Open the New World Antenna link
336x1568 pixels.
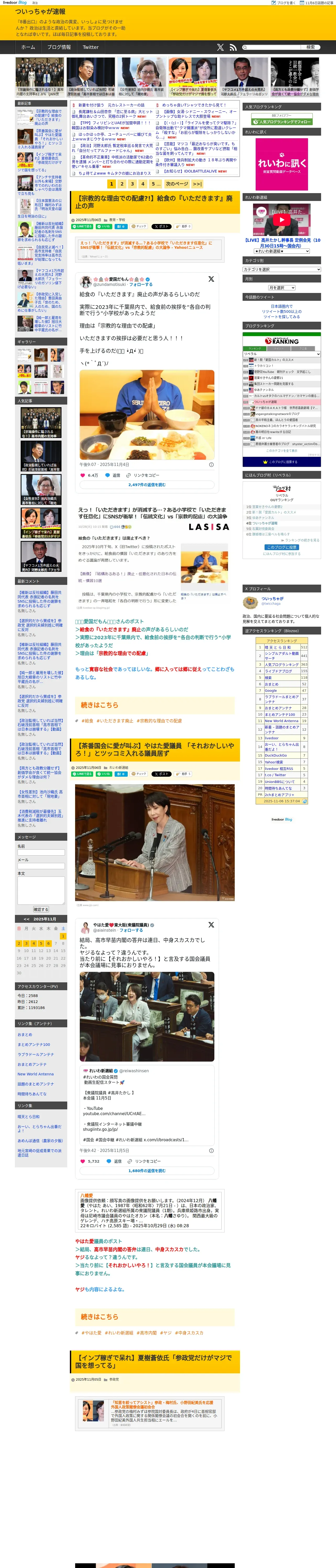pos(35,1074)
